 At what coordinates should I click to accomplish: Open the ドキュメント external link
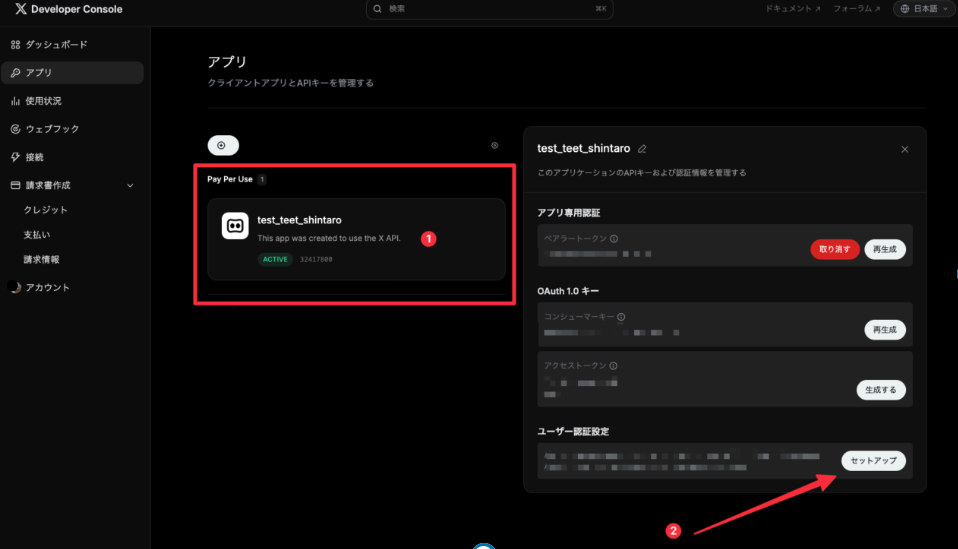pos(792,9)
